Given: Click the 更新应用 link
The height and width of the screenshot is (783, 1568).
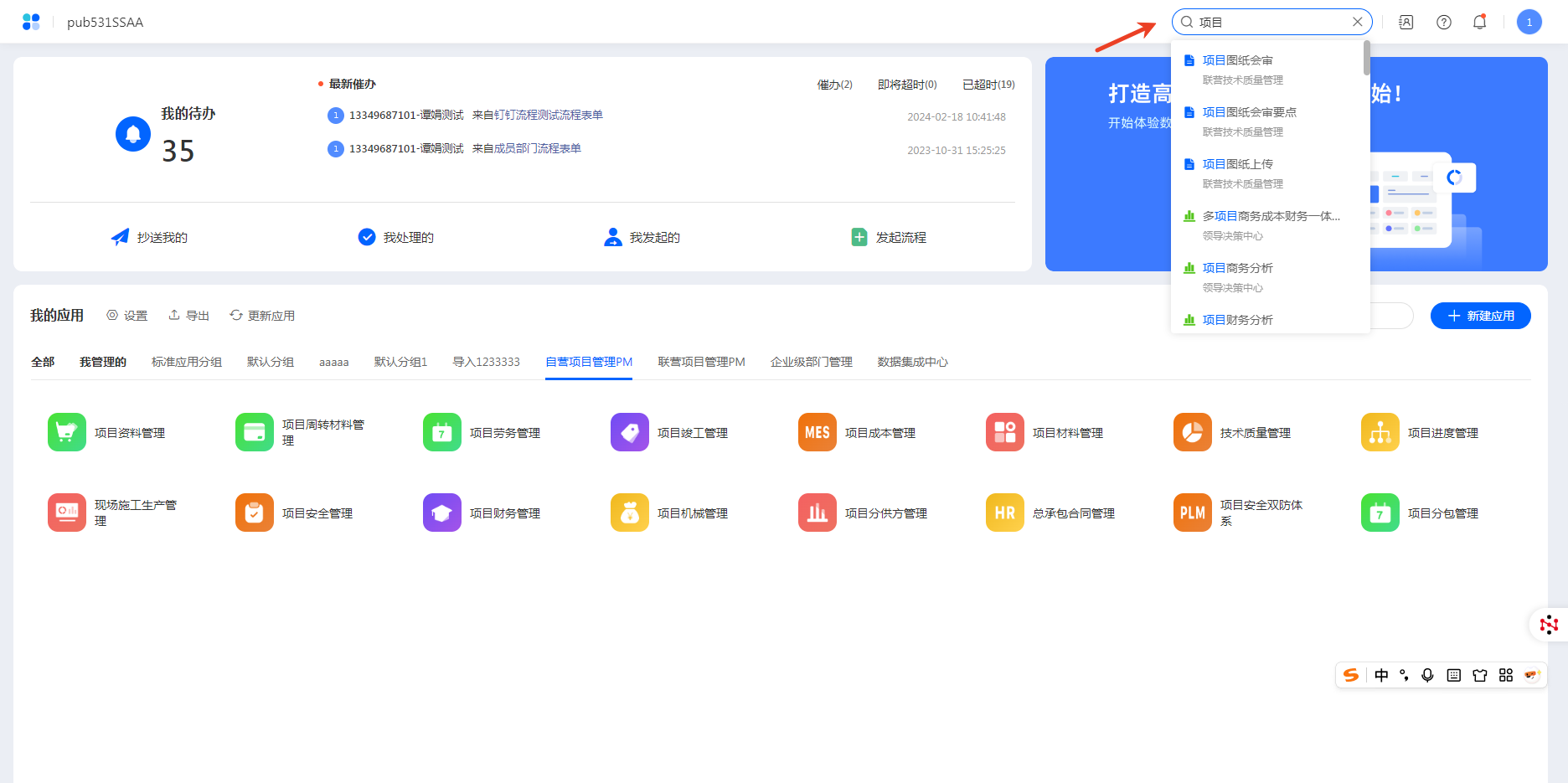Looking at the screenshot, I should point(262,316).
